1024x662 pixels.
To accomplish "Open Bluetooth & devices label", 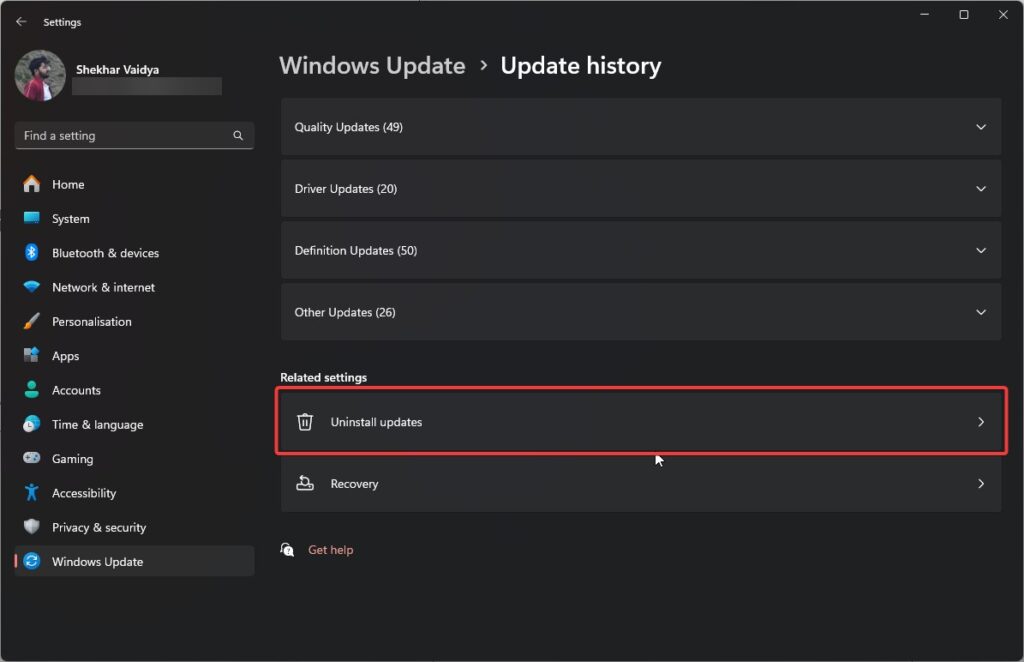I will 105,253.
